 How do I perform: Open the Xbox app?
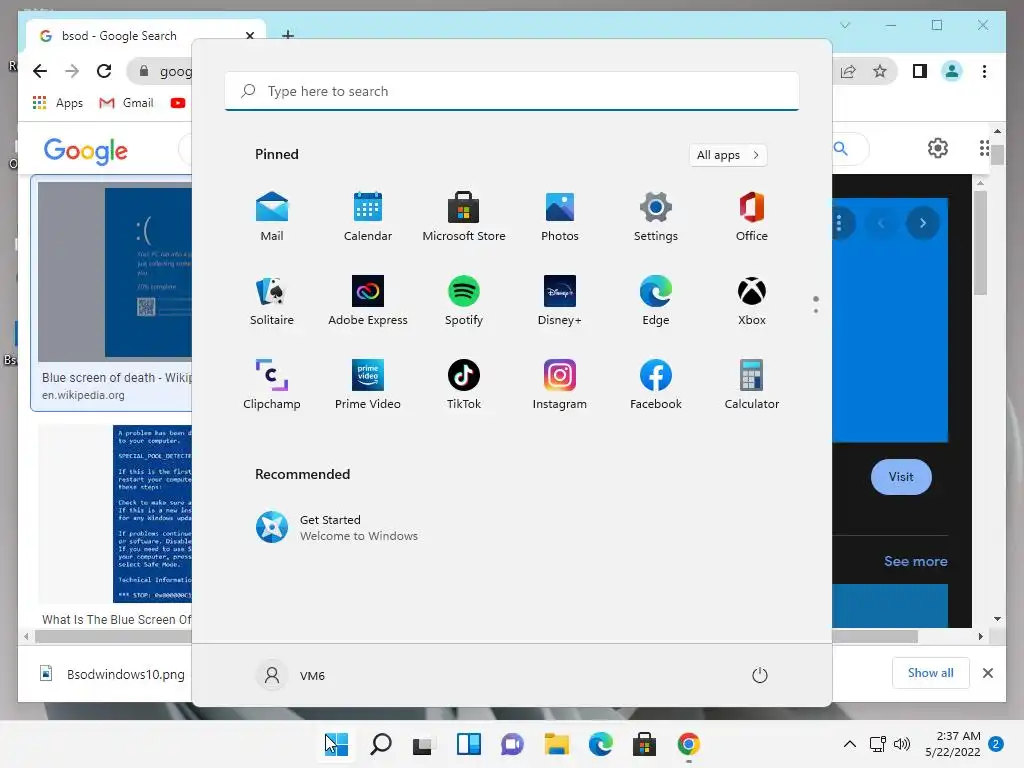752,301
